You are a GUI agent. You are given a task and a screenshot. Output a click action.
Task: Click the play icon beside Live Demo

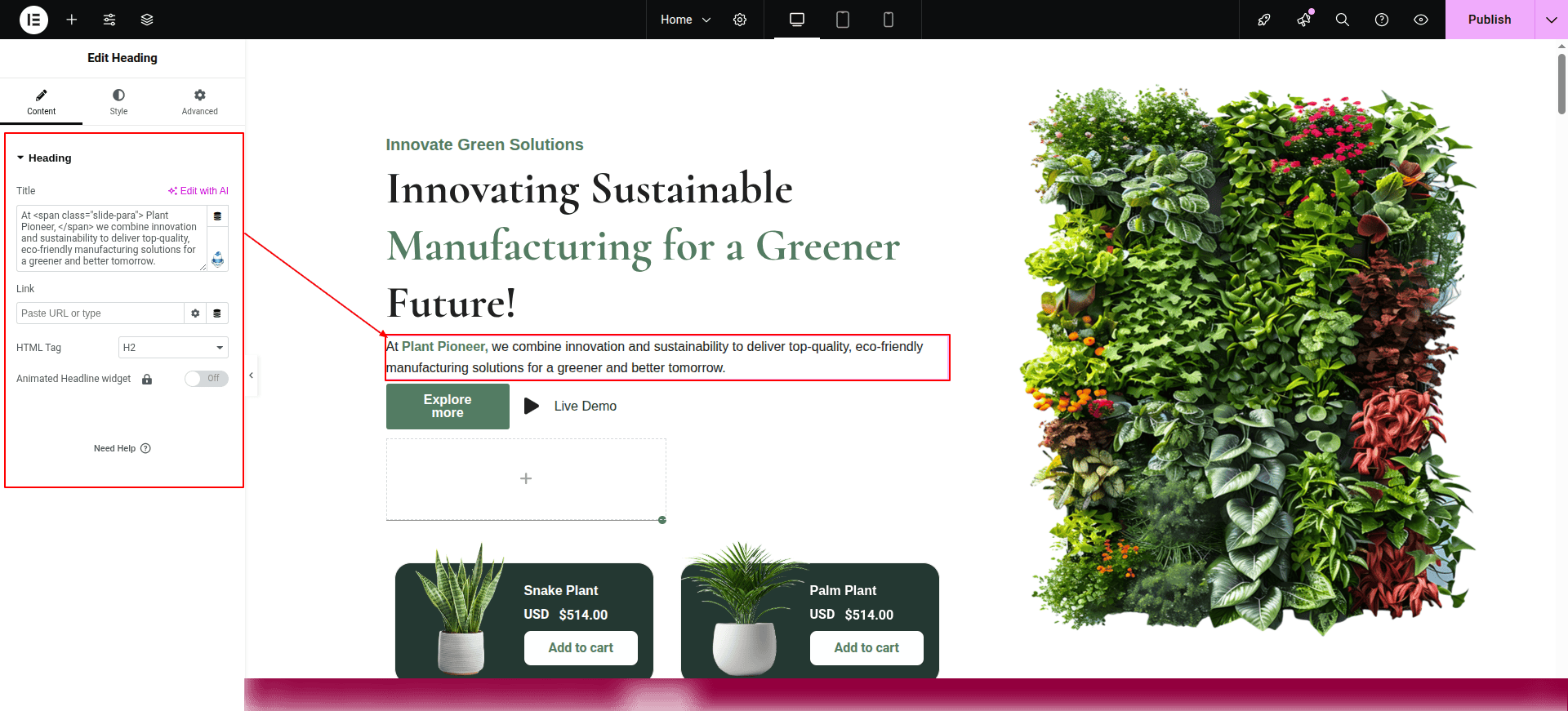point(532,406)
